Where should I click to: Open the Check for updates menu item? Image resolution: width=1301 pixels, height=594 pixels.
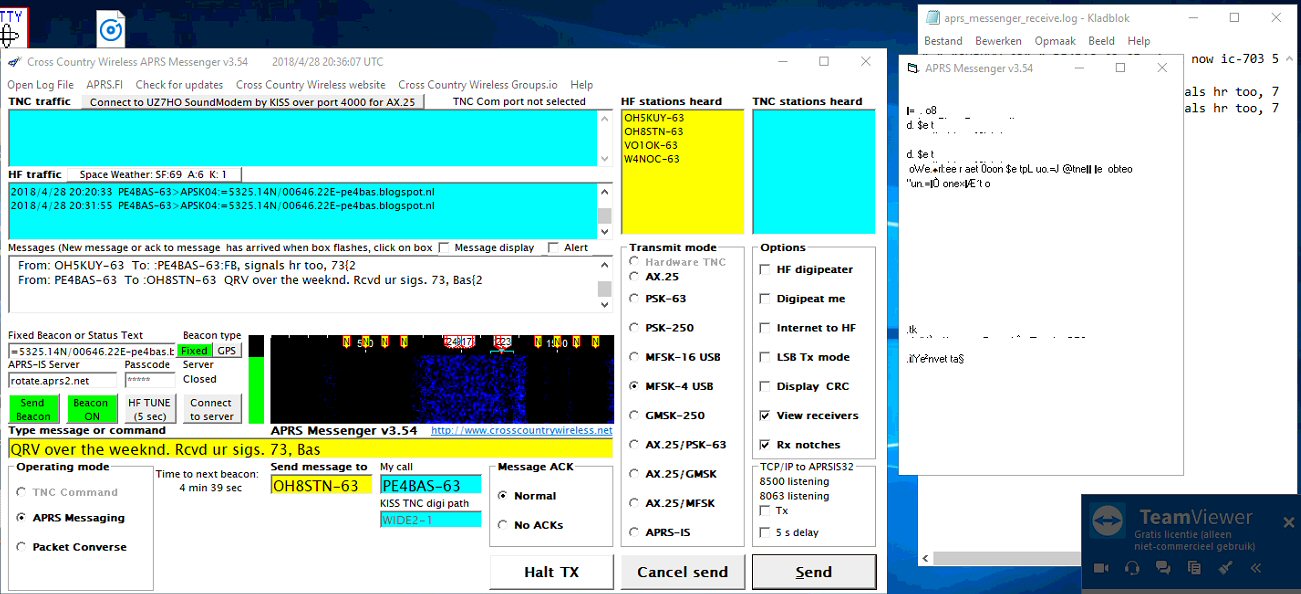(x=179, y=85)
